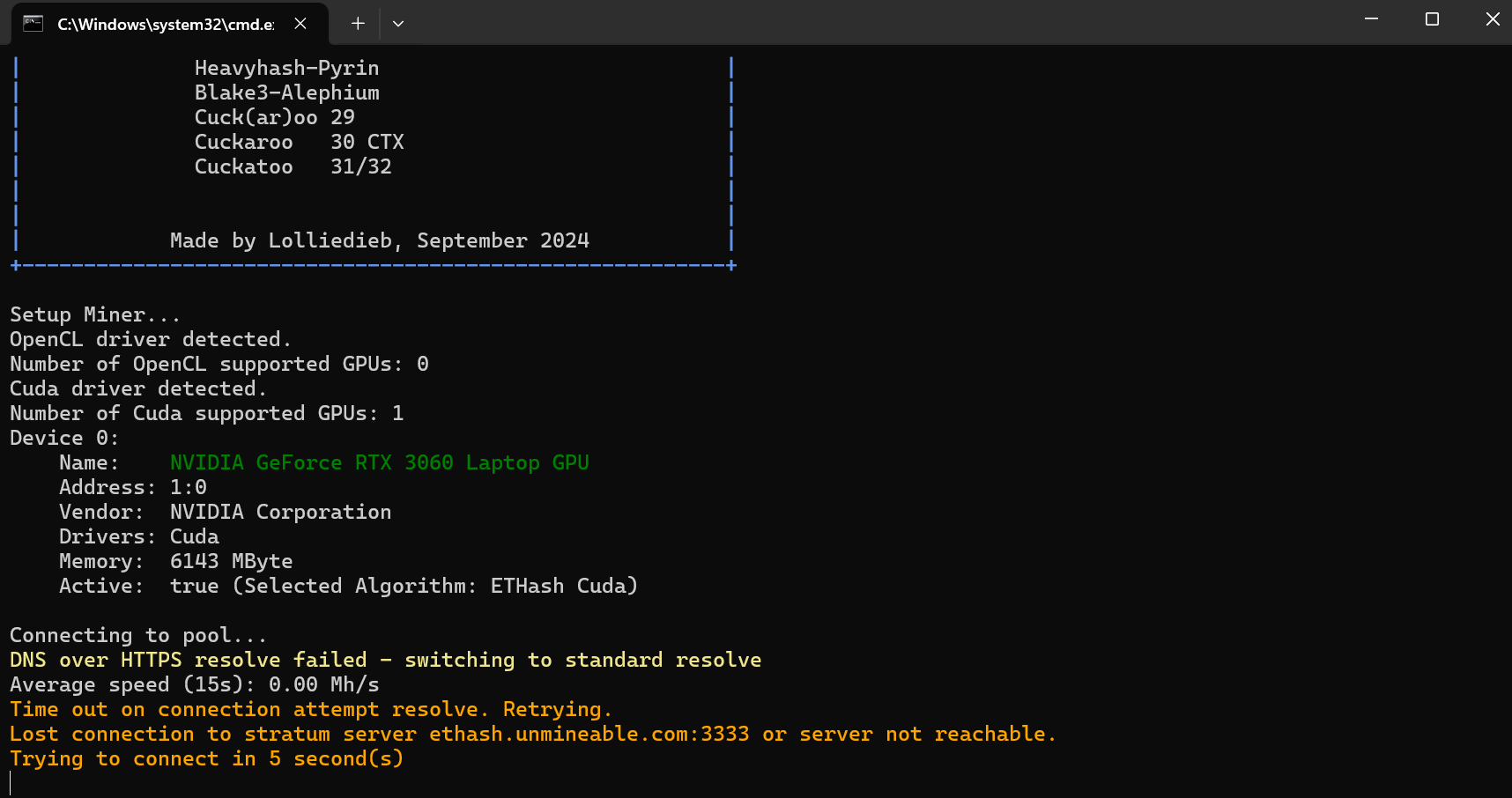Image resolution: width=1512 pixels, height=798 pixels.
Task: Open the new tab profile dropdown
Action: [x=398, y=24]
